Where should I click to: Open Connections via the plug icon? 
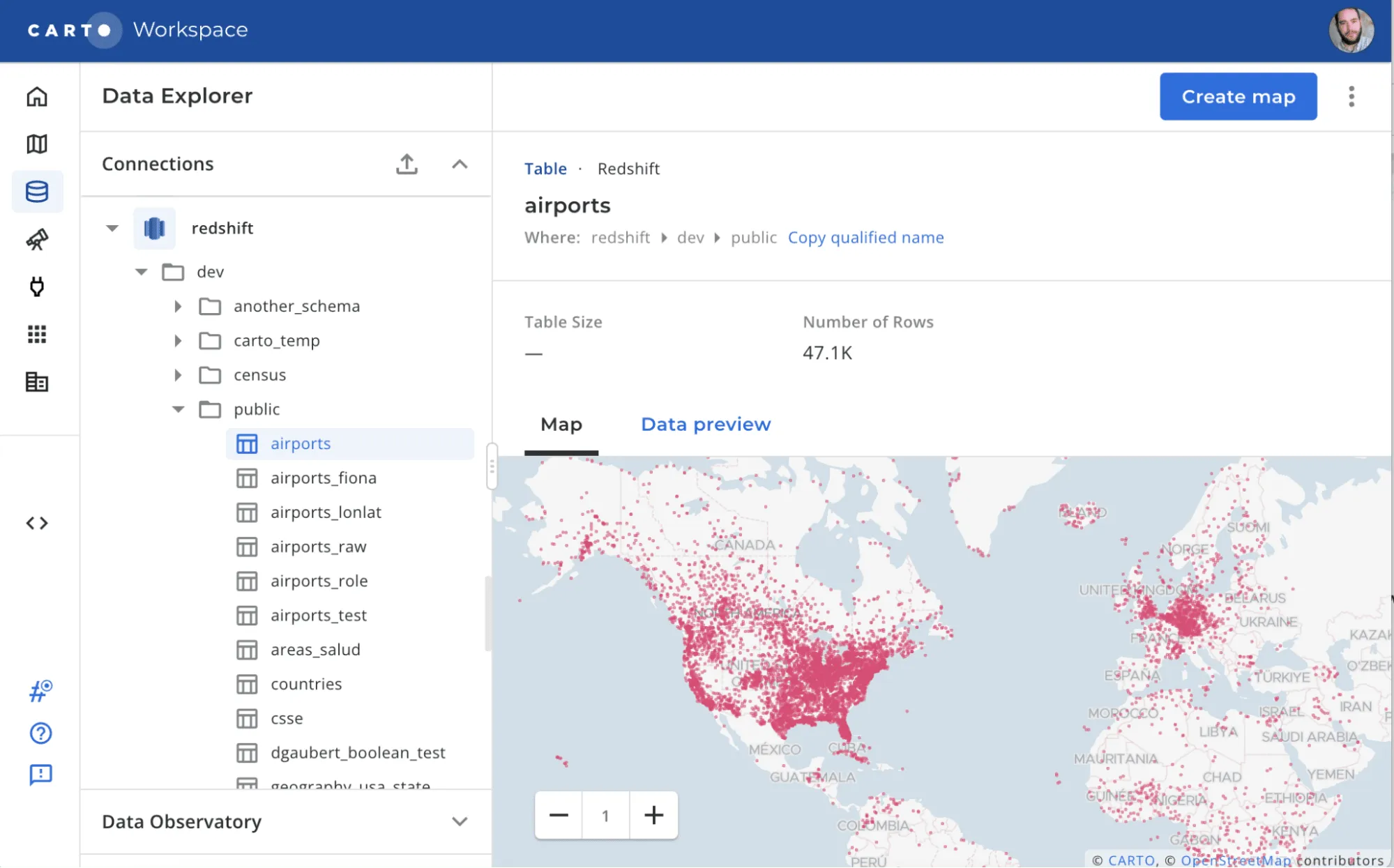pyautogui.click(x=38, y=287)
